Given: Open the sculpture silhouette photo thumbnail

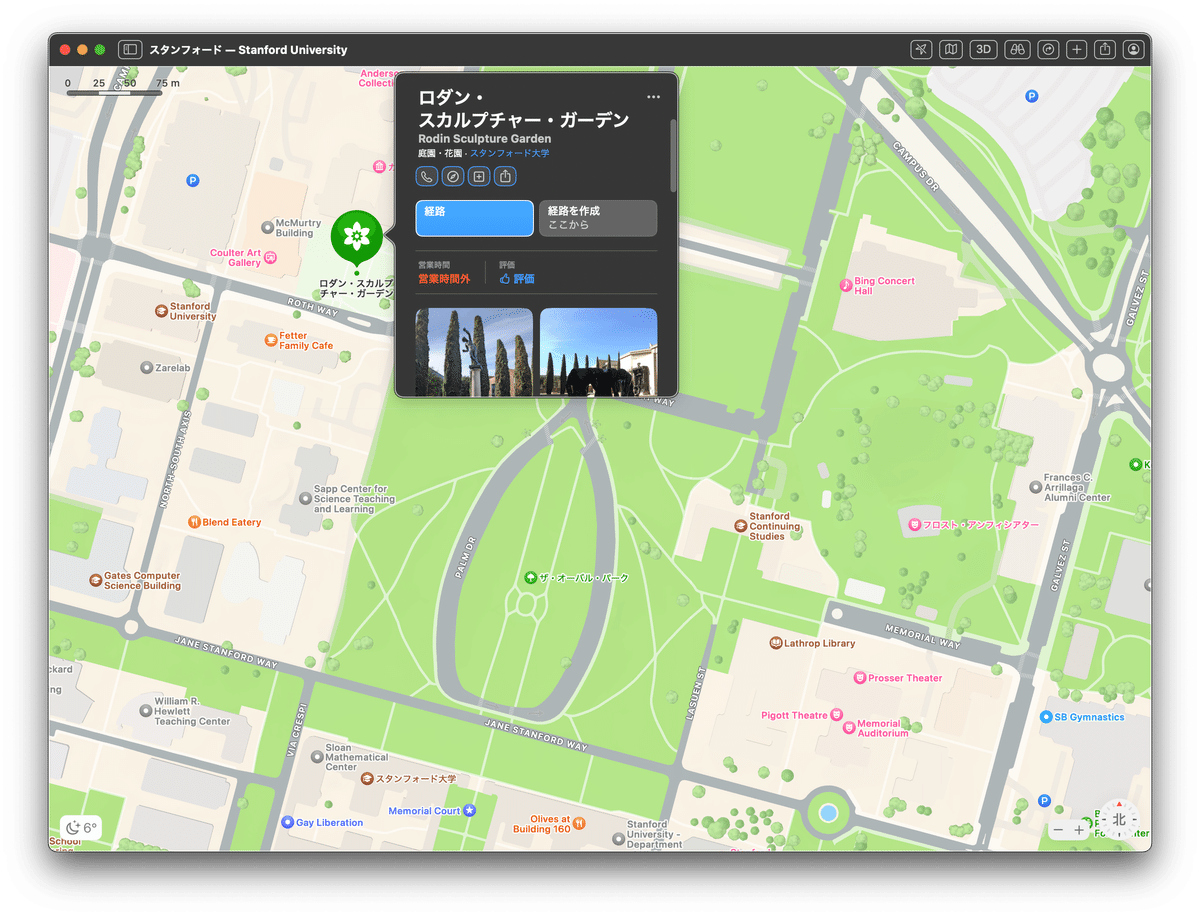Looking at the screenshot, I should tap(598, 352).
